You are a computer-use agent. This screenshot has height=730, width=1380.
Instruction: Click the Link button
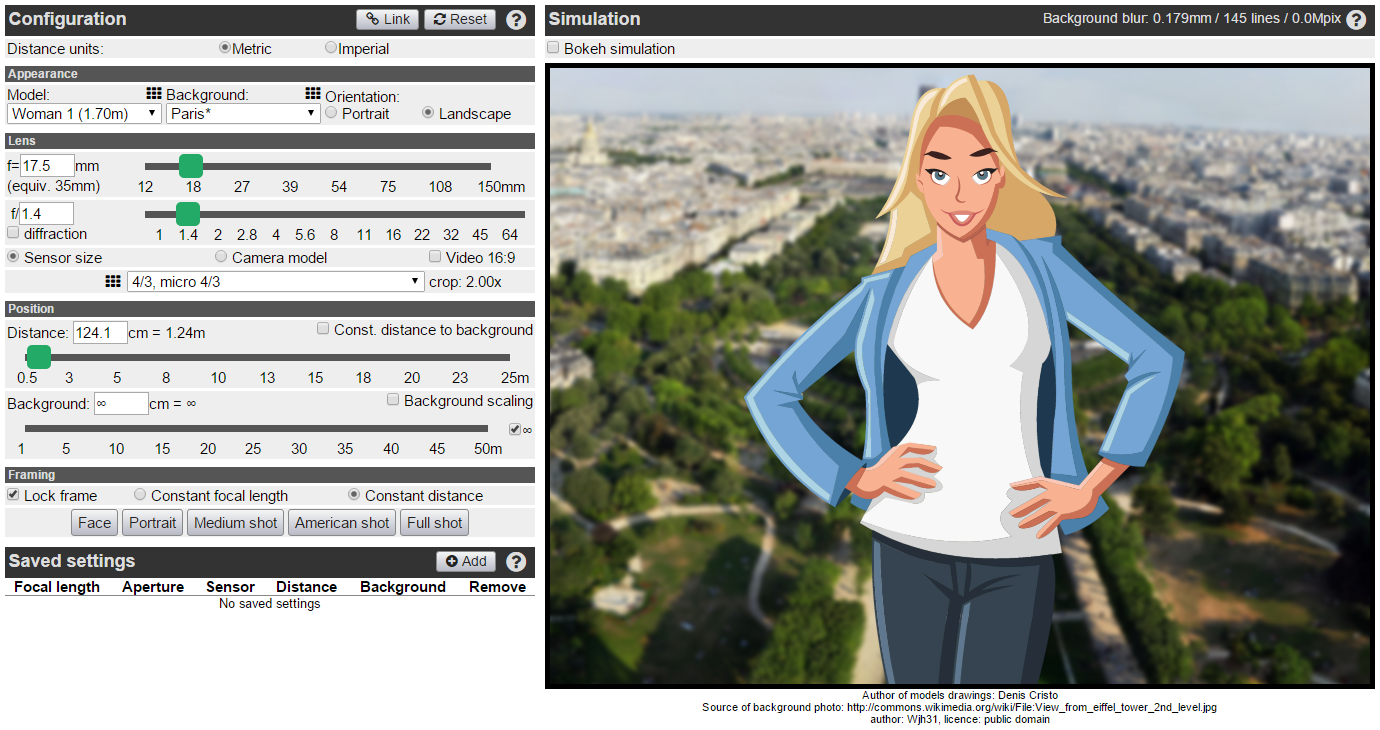(388, 19)
